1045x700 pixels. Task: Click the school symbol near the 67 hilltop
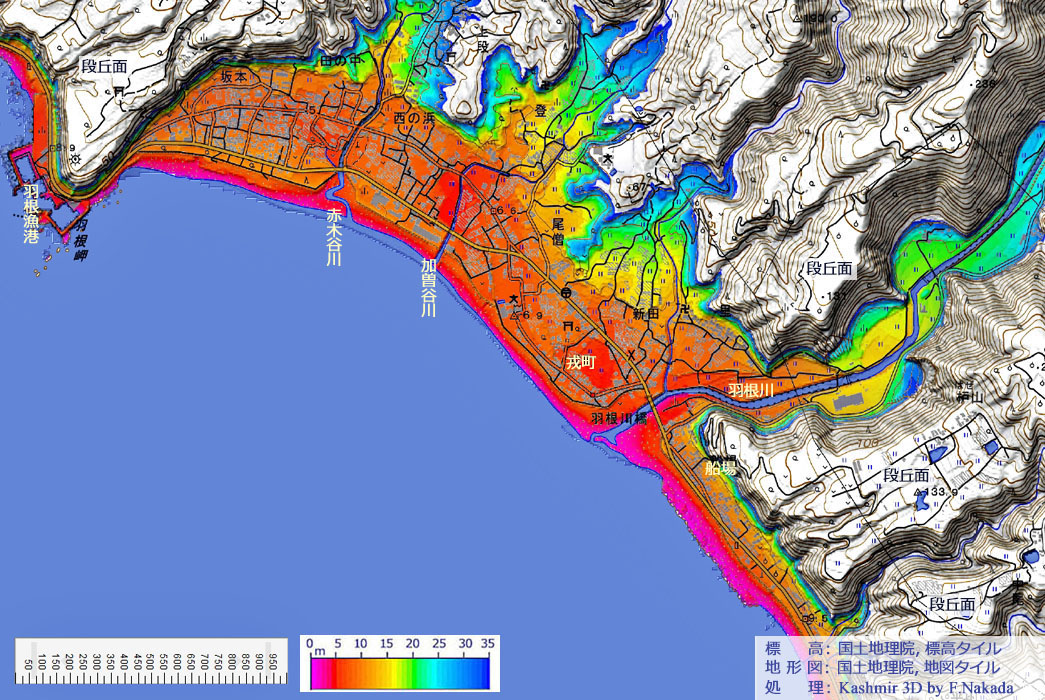[x=606, y=157]
